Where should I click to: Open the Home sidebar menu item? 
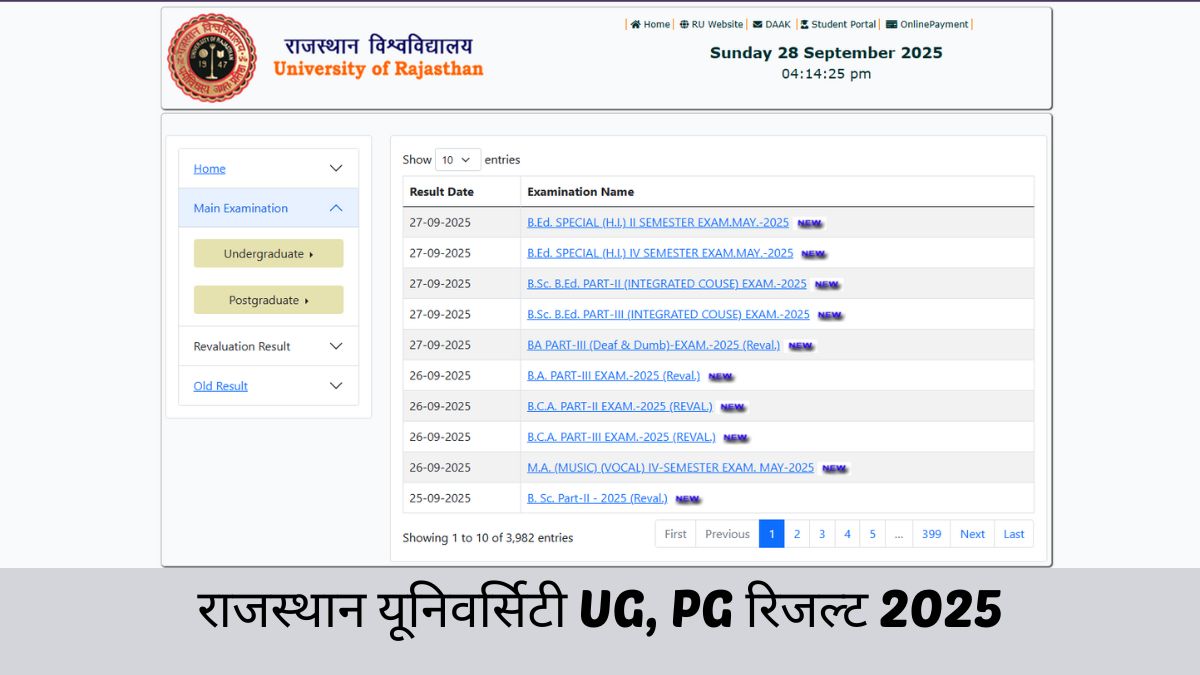click(x=209, y=168)
